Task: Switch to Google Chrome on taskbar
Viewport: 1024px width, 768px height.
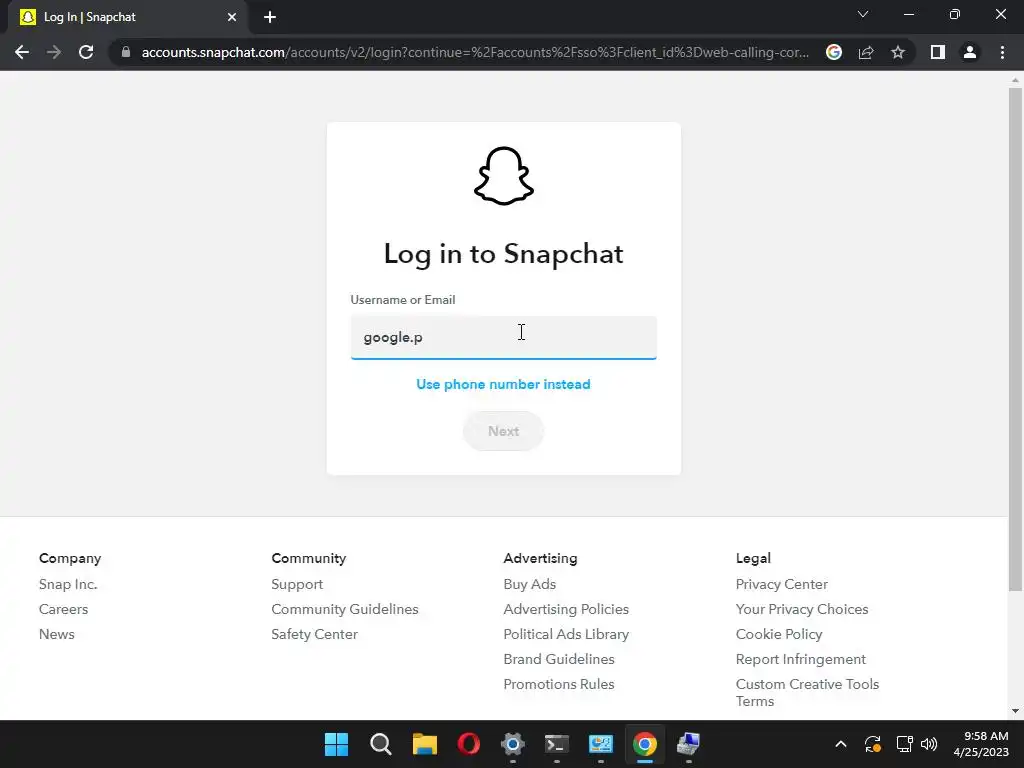Action: 645,744
